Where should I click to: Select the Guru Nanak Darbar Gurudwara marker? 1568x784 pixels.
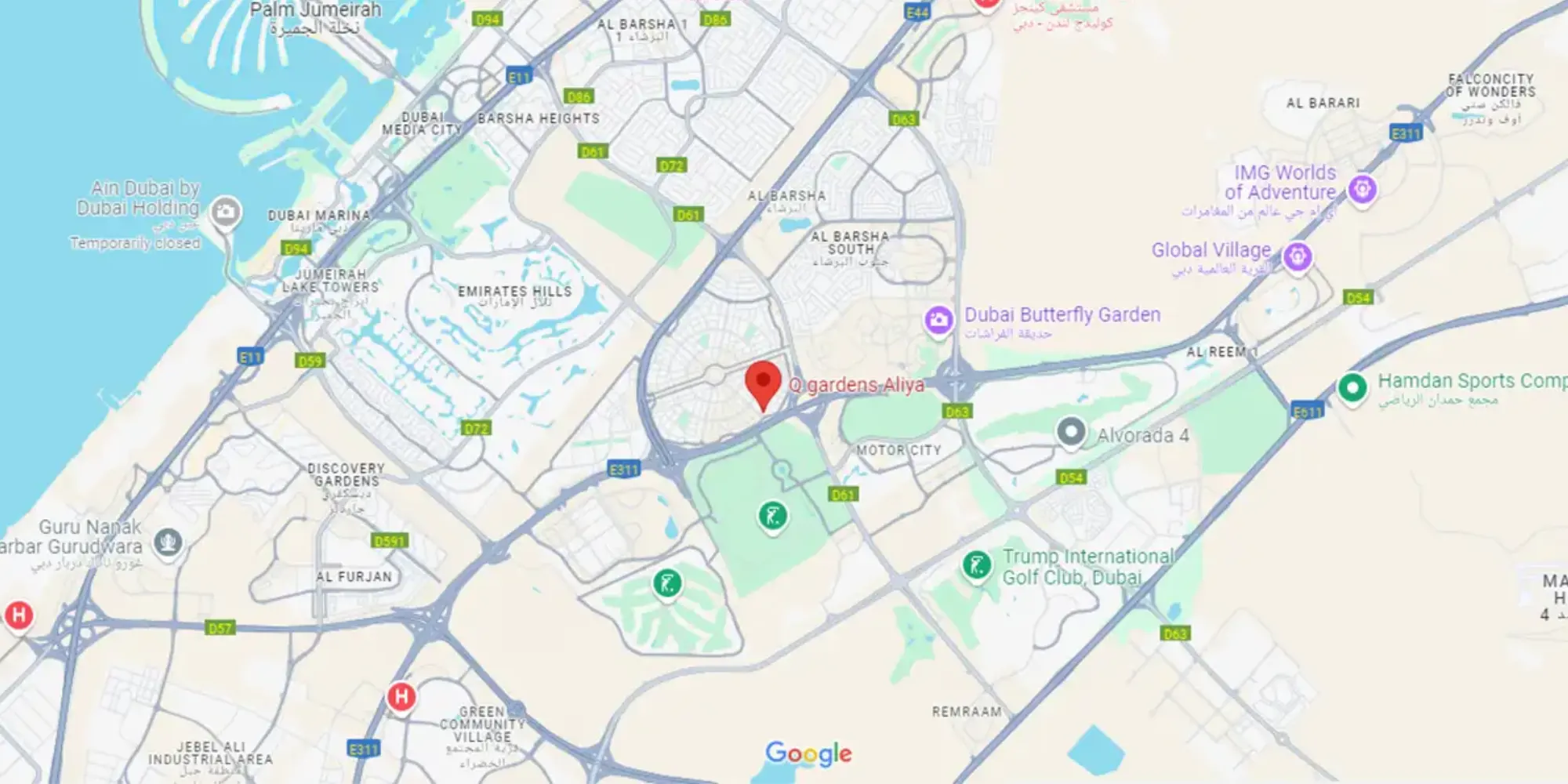tap(168, 543)
